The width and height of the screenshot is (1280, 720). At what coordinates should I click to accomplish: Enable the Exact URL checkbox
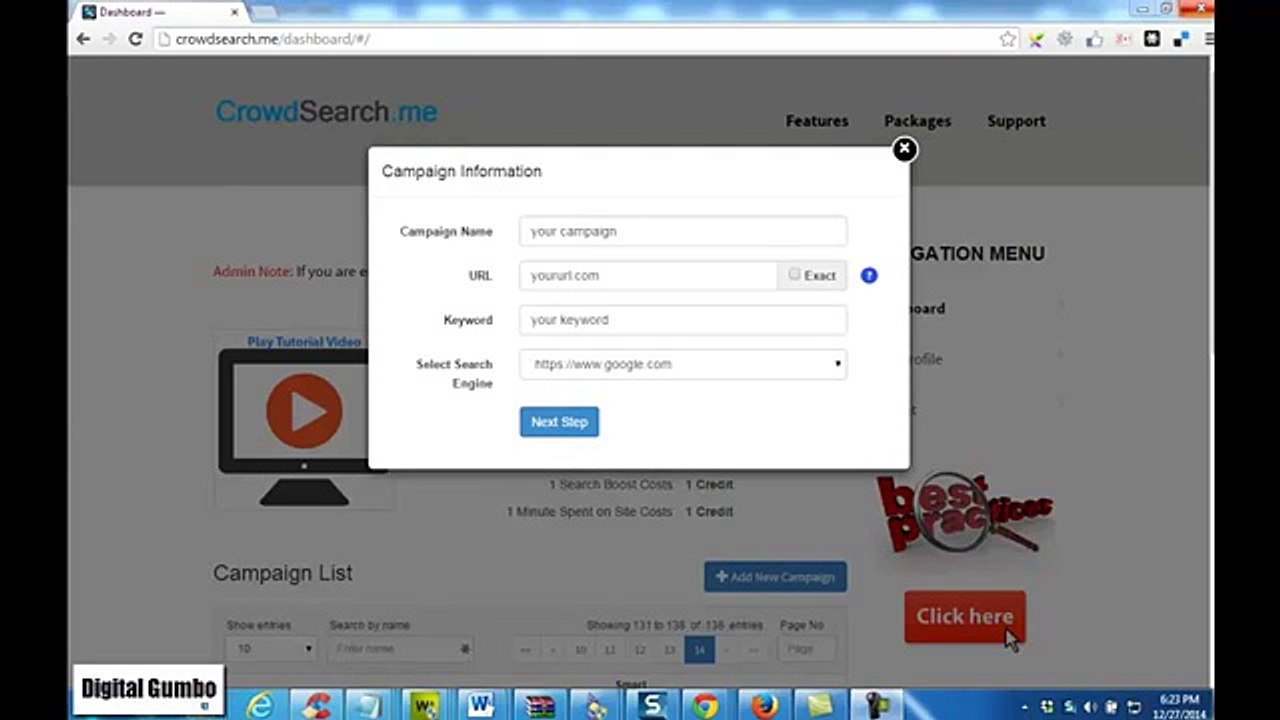tap(794, 274)
